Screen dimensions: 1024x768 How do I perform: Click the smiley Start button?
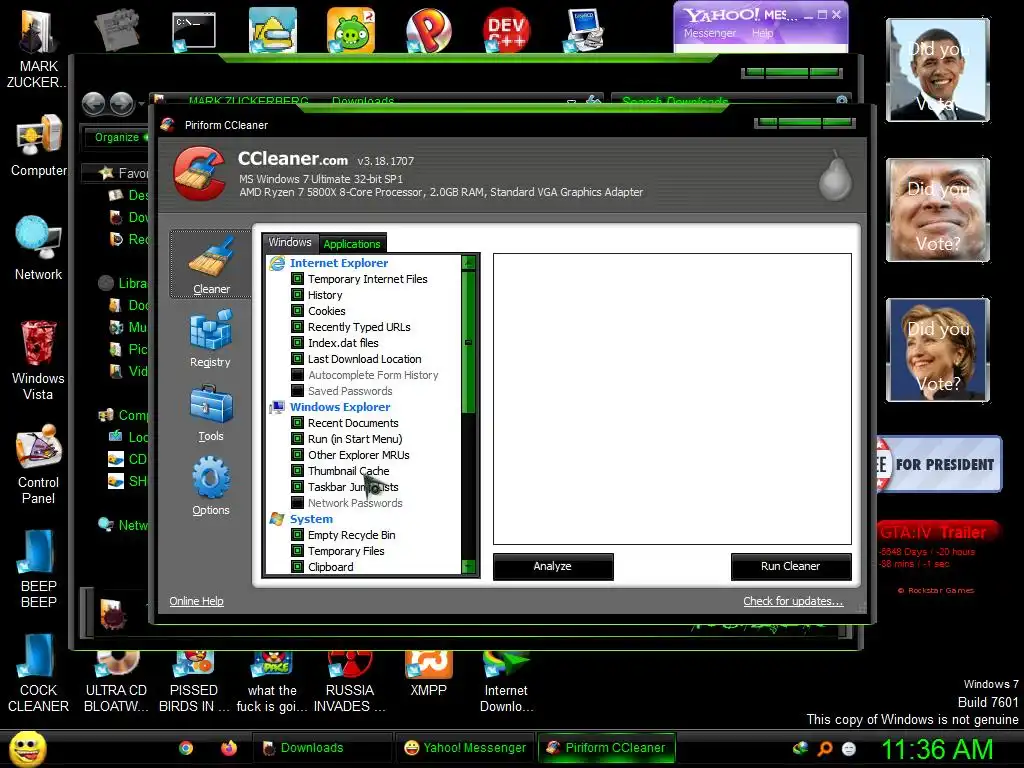click(x=27, y=748)
